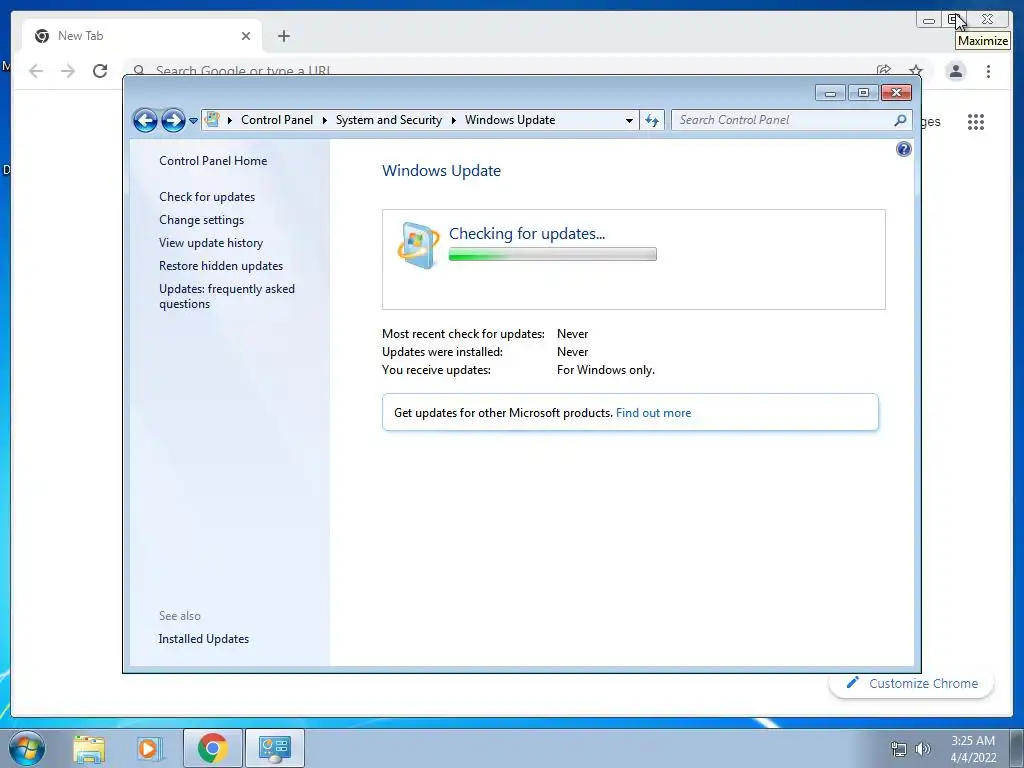The image size is (1024, 768).
Task: Open Google apps grid in Chrome
Action: pyautogui.click(x=976, y=121)
